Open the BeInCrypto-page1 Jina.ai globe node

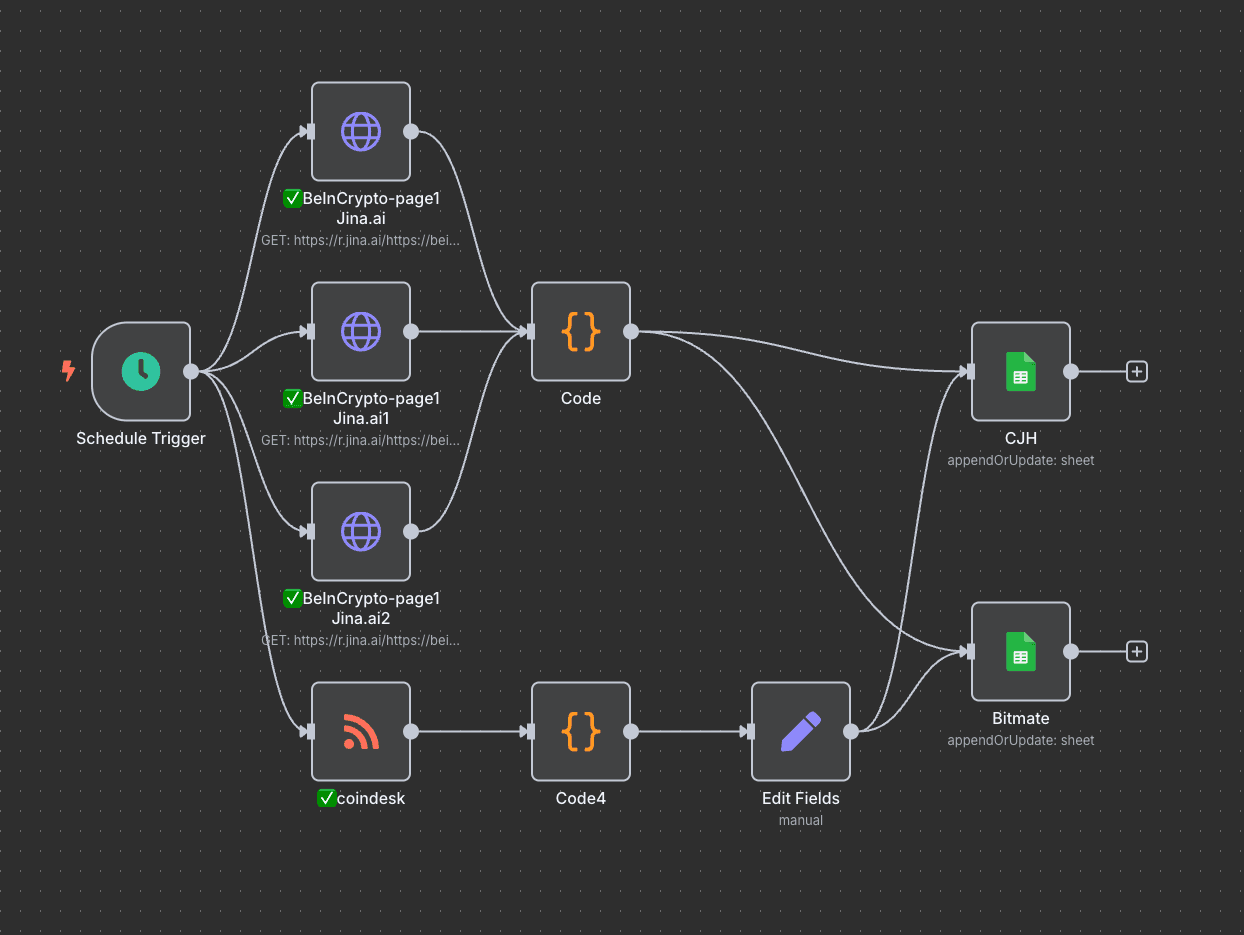(x=361, y=131)
